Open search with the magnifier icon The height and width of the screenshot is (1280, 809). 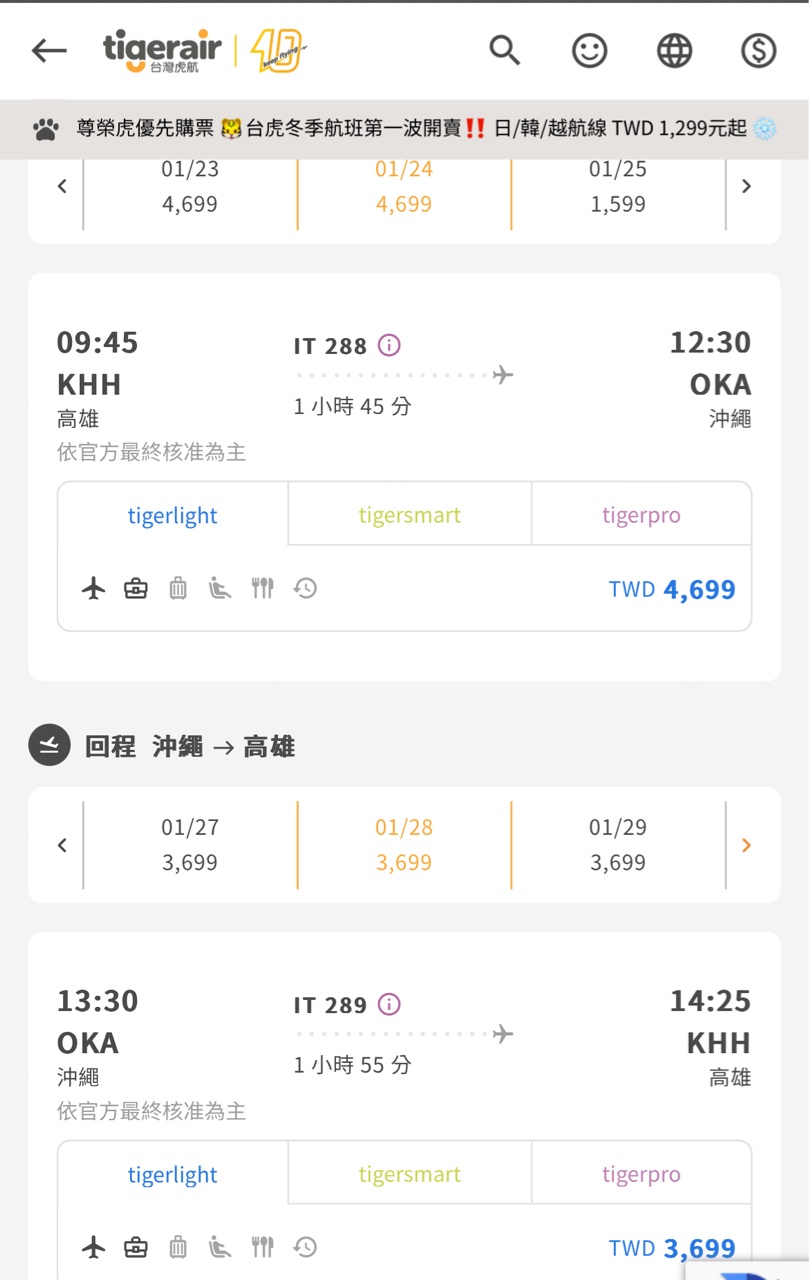click(x=505, y=50)
